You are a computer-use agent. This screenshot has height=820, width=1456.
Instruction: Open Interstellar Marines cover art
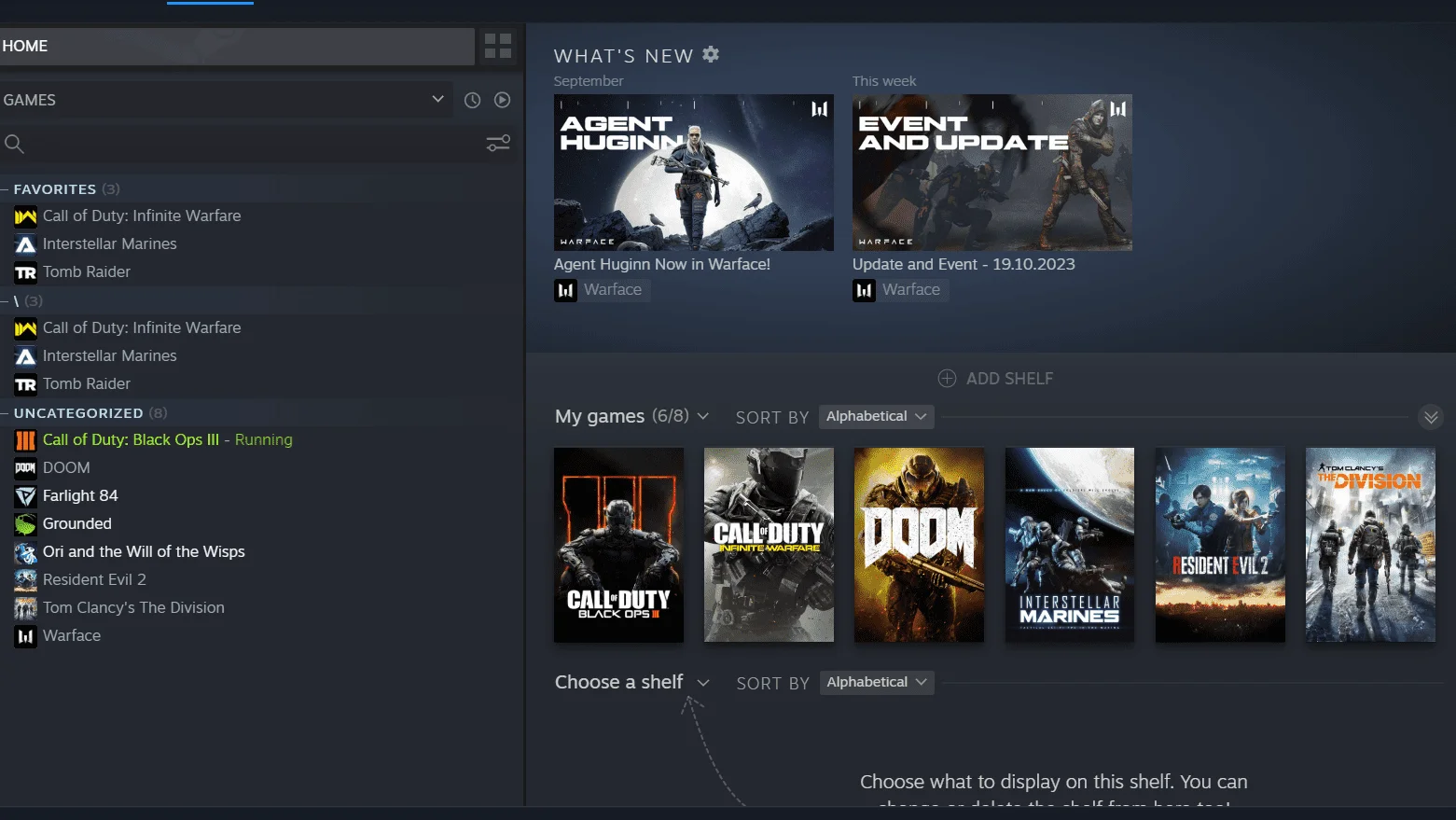[1070, 545]
